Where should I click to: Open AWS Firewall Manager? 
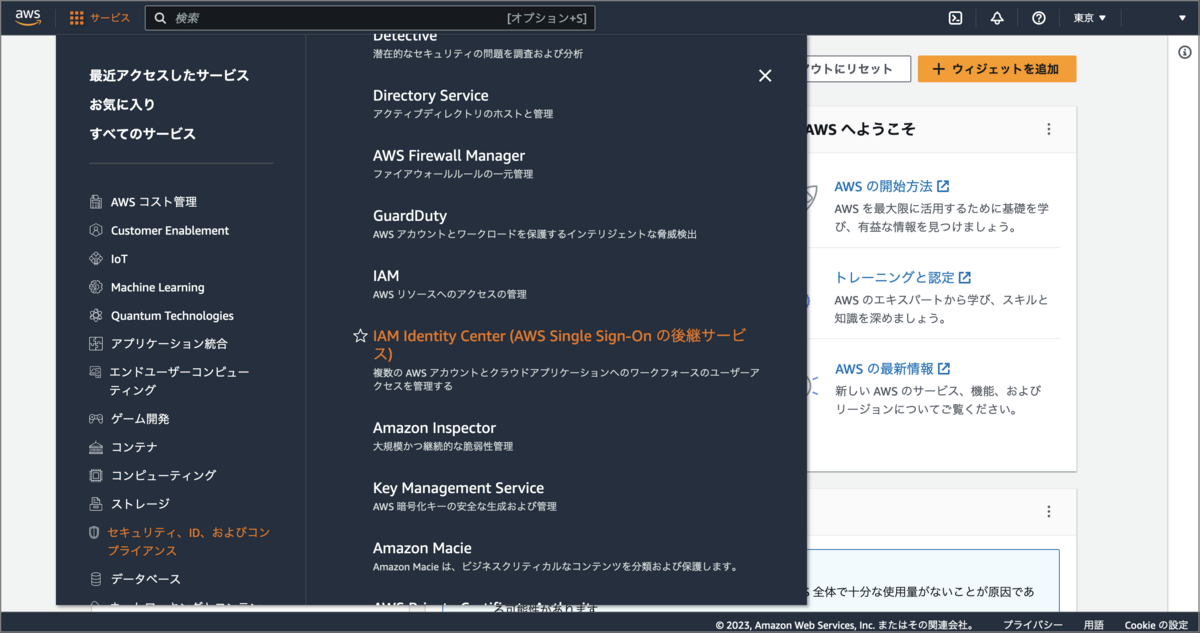click(x=449, y=156)
